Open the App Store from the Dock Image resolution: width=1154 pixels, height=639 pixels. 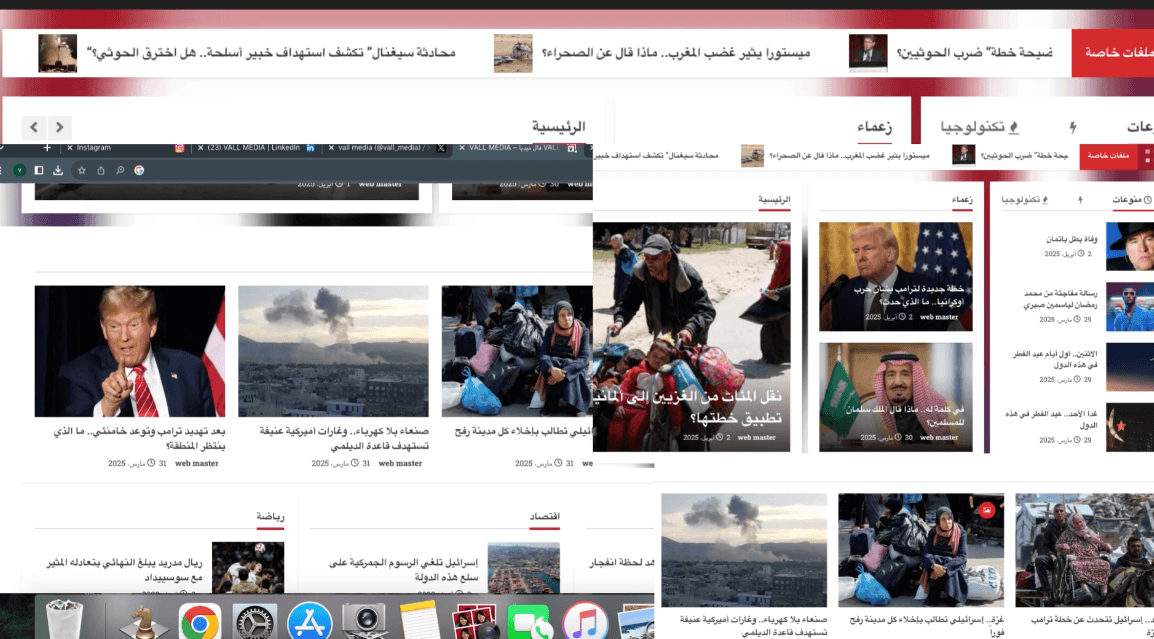312,622
